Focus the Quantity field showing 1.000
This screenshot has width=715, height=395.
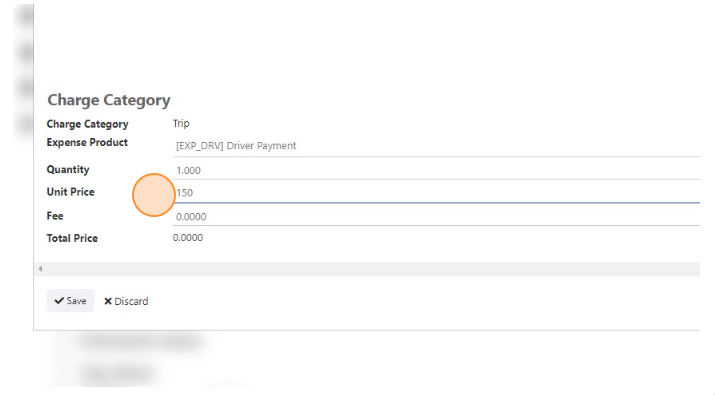click(x=436, y=170)
